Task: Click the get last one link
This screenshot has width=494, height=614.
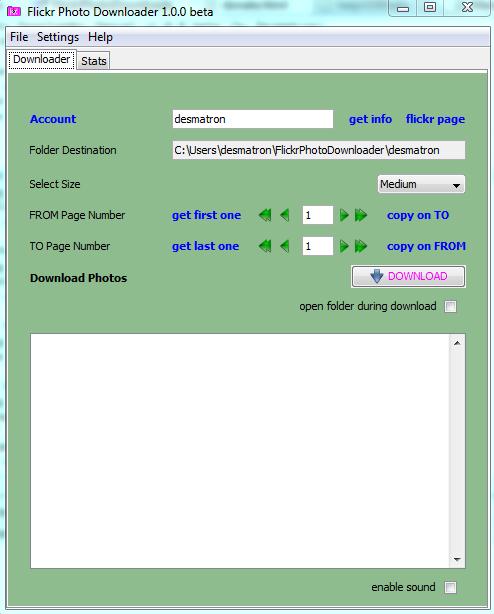Action: [x=206, y=246]
